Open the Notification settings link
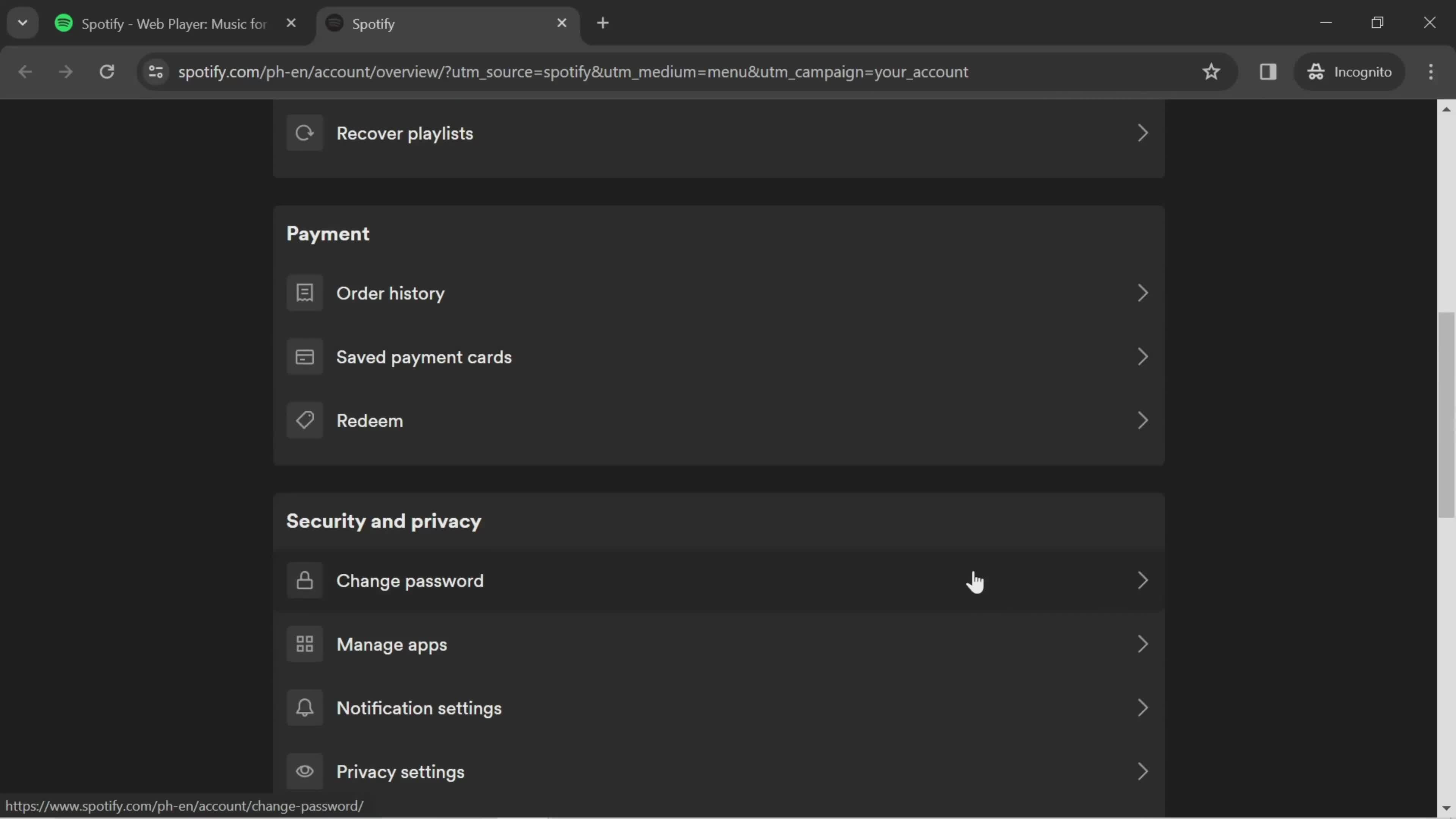The width and height of the screenshot is (1456, 819). tap(719, 708)
